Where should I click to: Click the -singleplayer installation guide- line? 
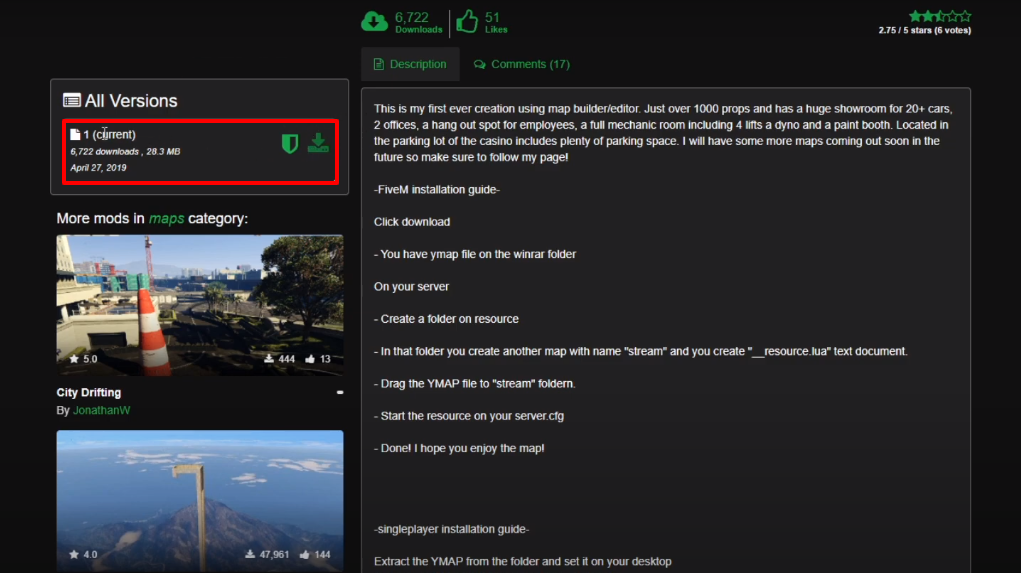click(451, 529)
